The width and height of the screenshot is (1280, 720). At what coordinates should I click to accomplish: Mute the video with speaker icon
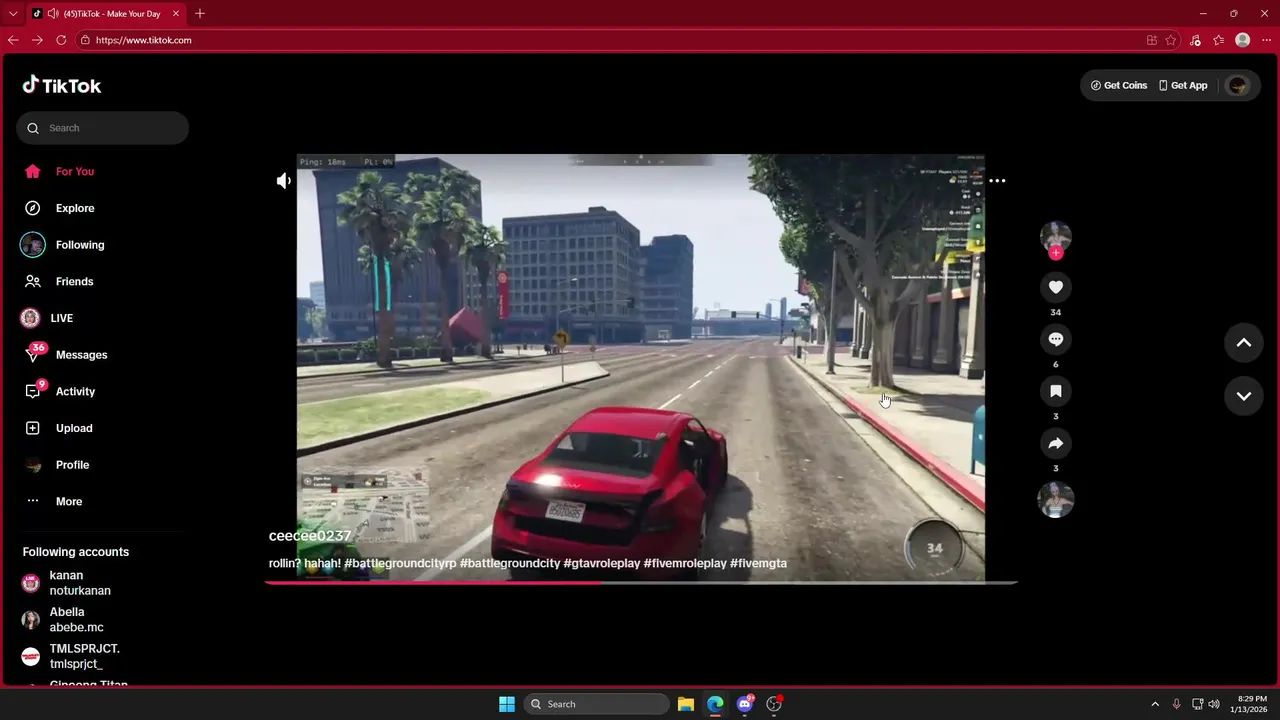point(284,180)
